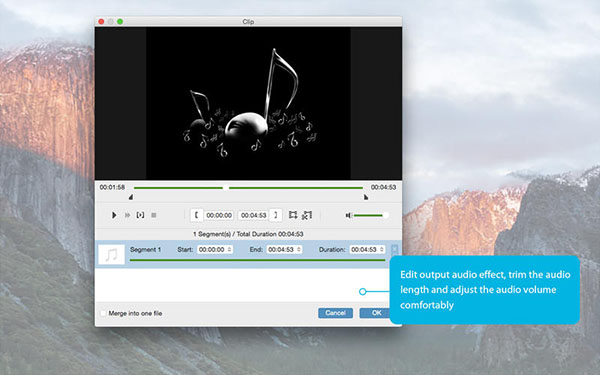Mute audio via the speaker icon
The image size is (600, 375).
348,215
